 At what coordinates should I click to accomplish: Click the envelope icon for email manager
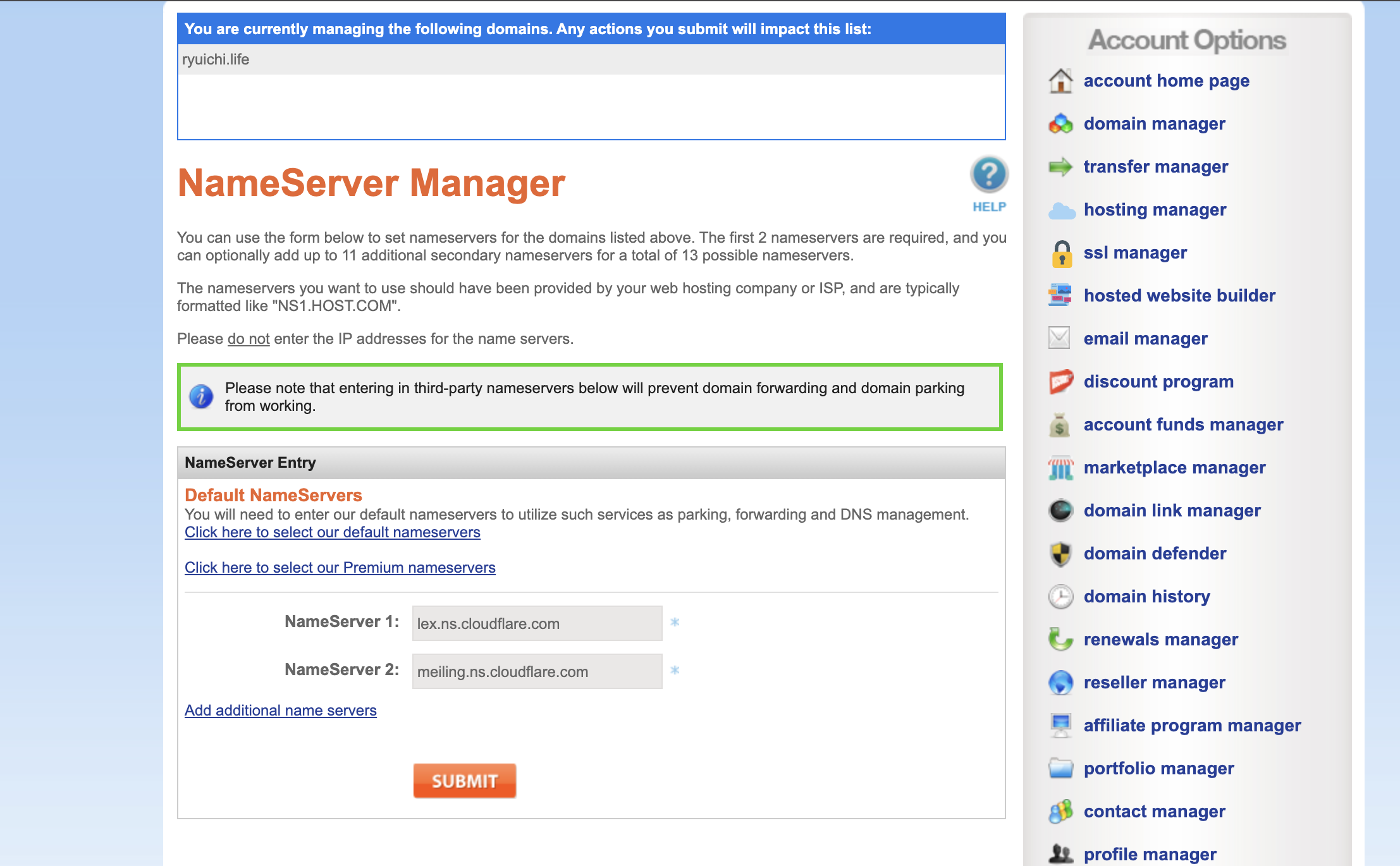pyautogui.click(x=1059, y=338)
